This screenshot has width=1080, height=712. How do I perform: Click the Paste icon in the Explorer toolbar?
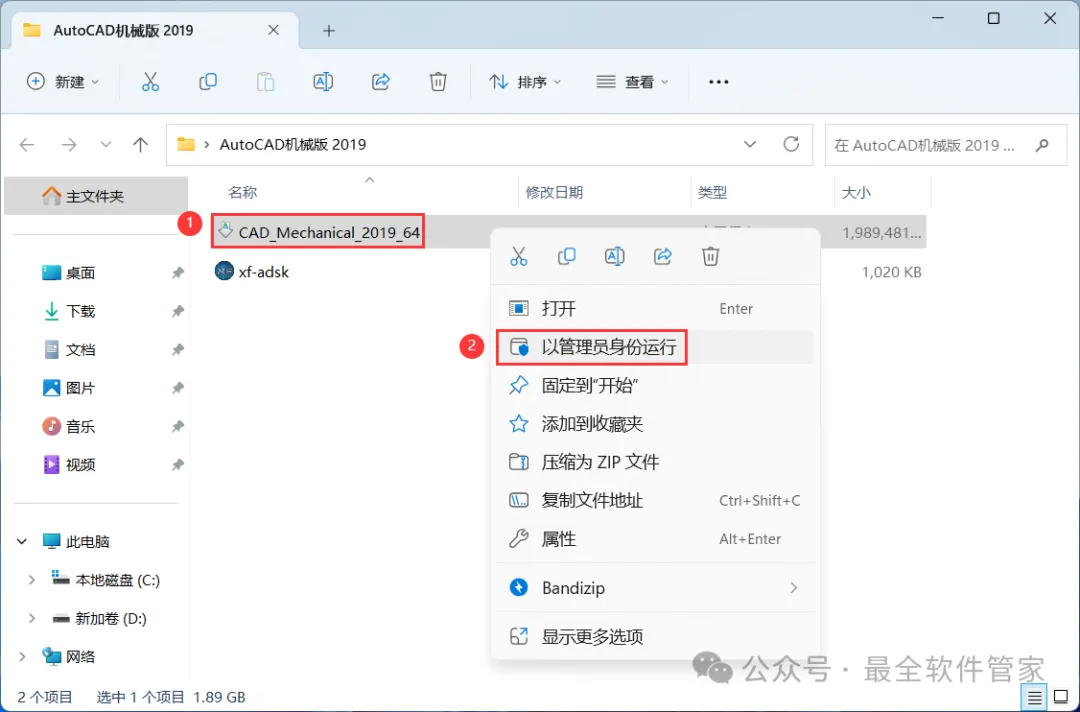pos(265,82)
